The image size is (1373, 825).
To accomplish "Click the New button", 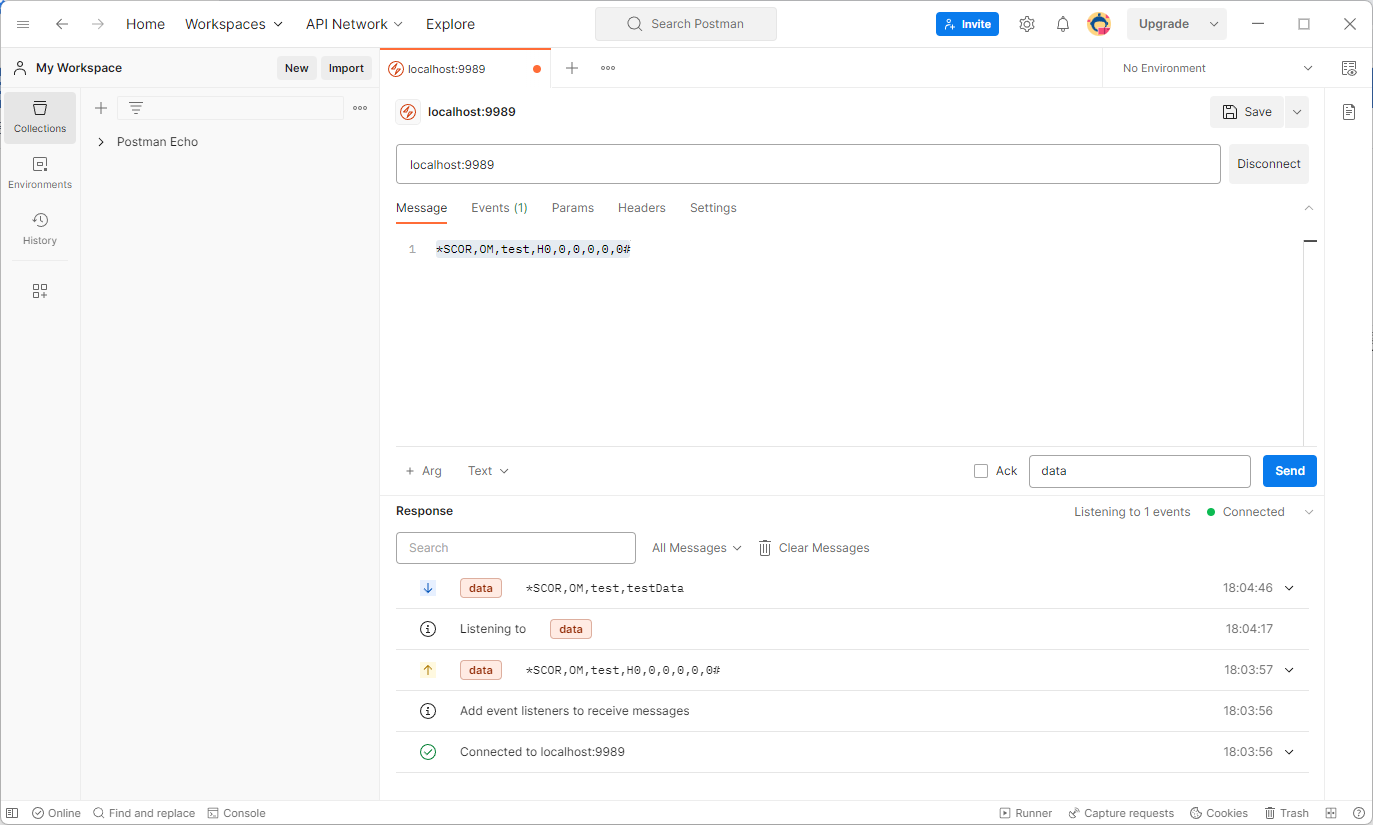I will click(x=297, y=68).
